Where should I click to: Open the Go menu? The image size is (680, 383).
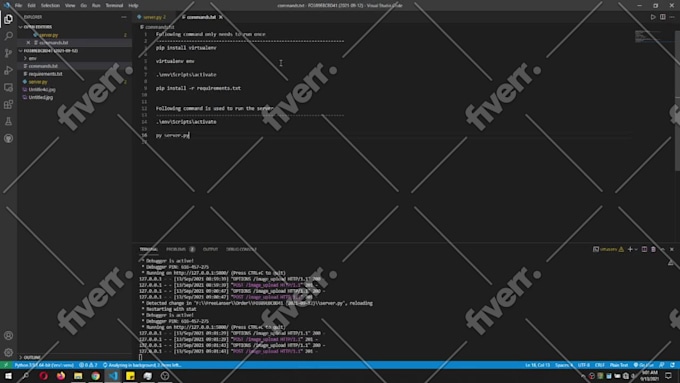(x=84, y=5)
